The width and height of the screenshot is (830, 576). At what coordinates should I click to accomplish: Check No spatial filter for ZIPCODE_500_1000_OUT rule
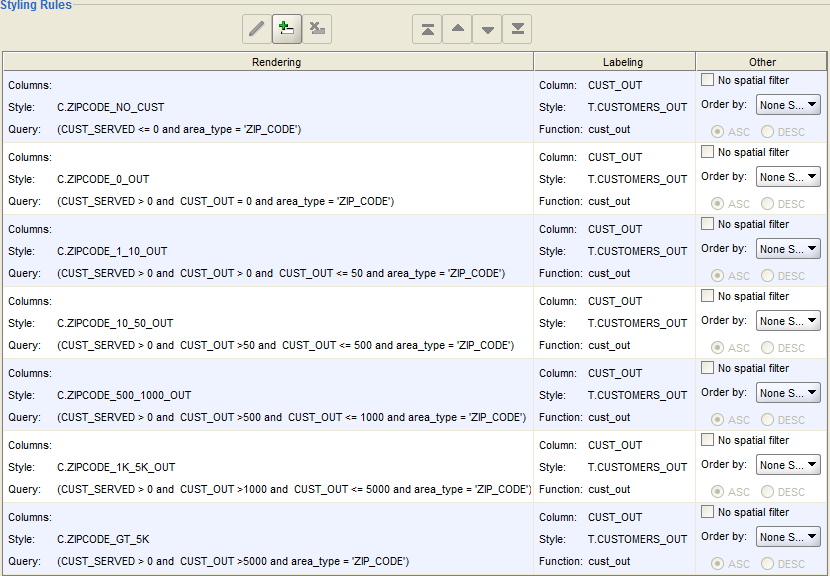pyautogui.click(x=707, y=368)
